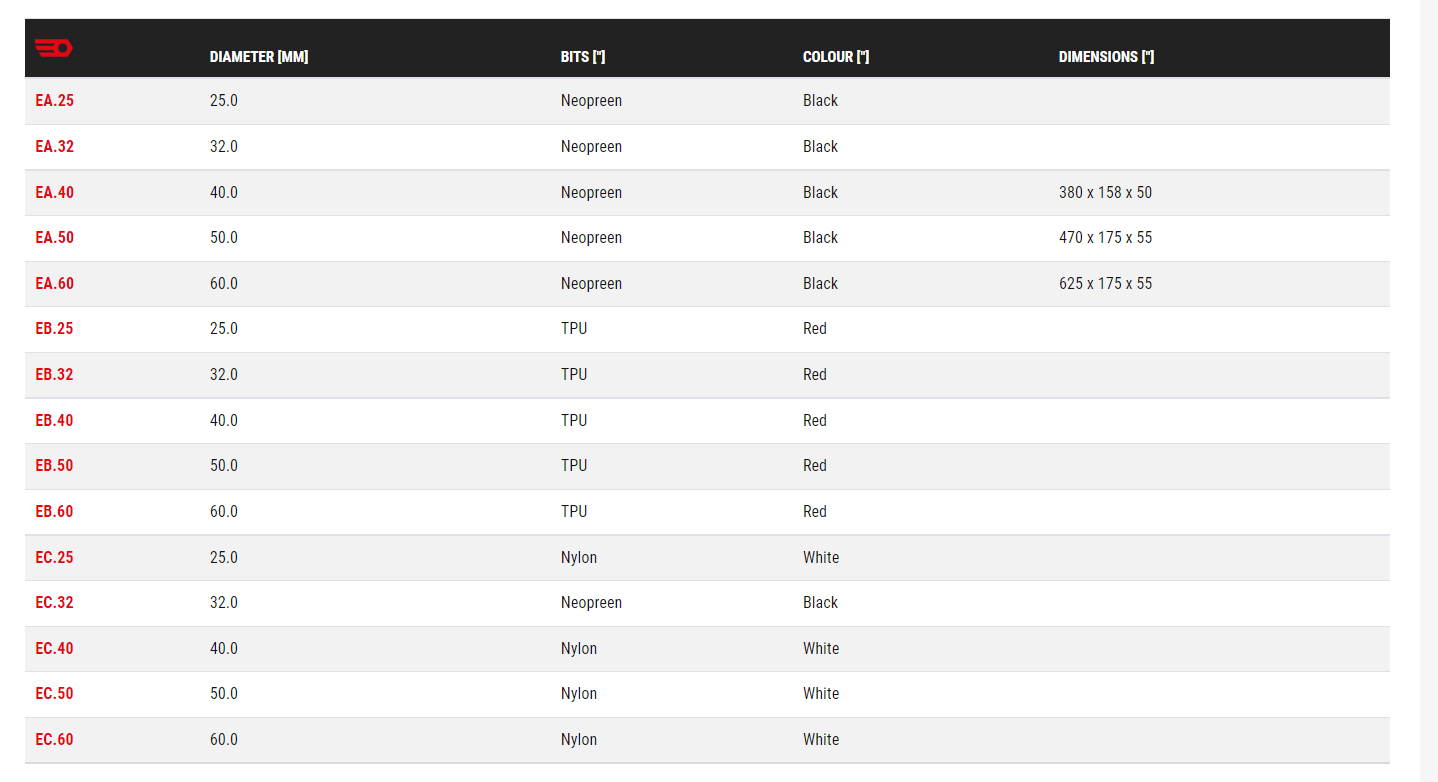This screenshot has height=782, width=1438.
Task: Open the EC.50 product link
Action: [x=54, y=694]
